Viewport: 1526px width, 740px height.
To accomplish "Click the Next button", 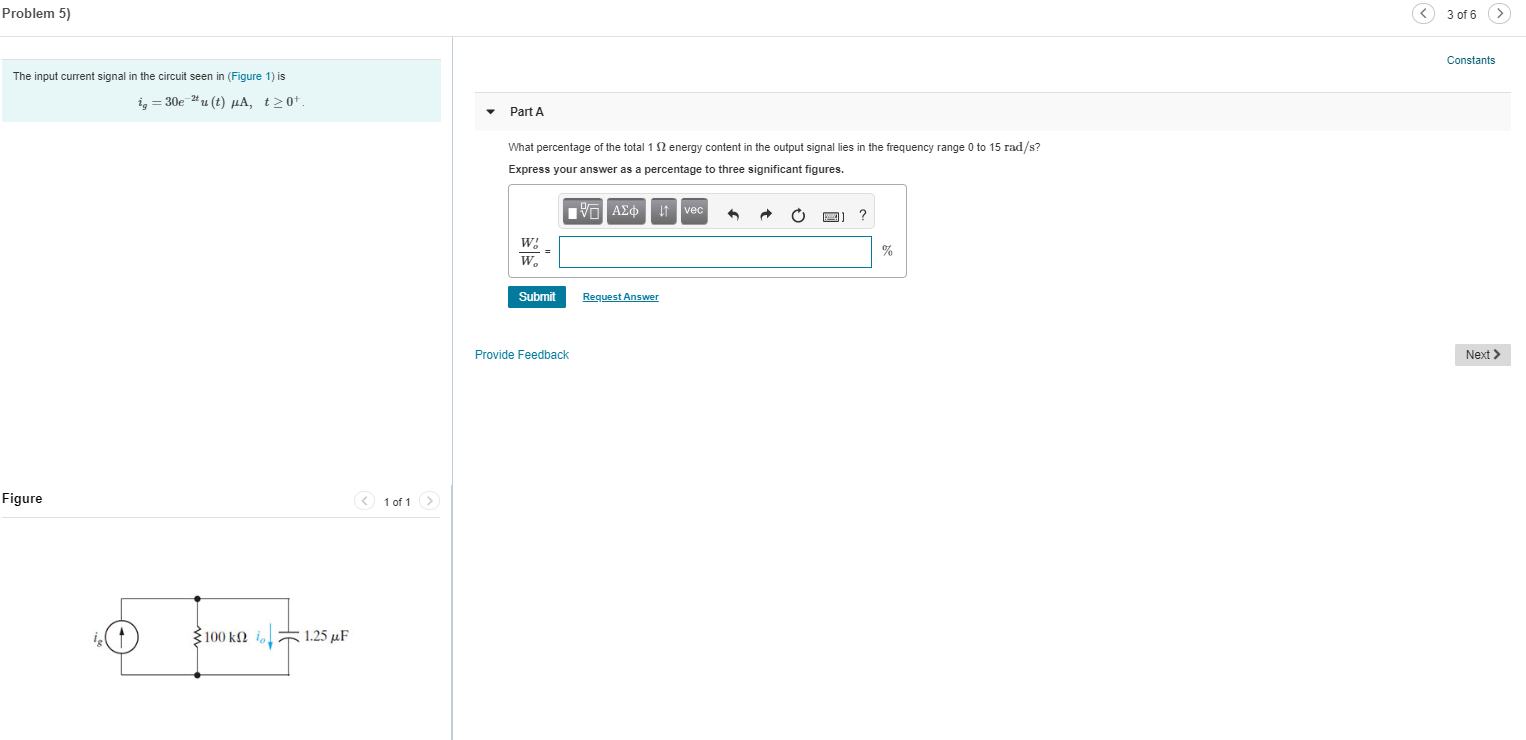I will point(1482,354).
